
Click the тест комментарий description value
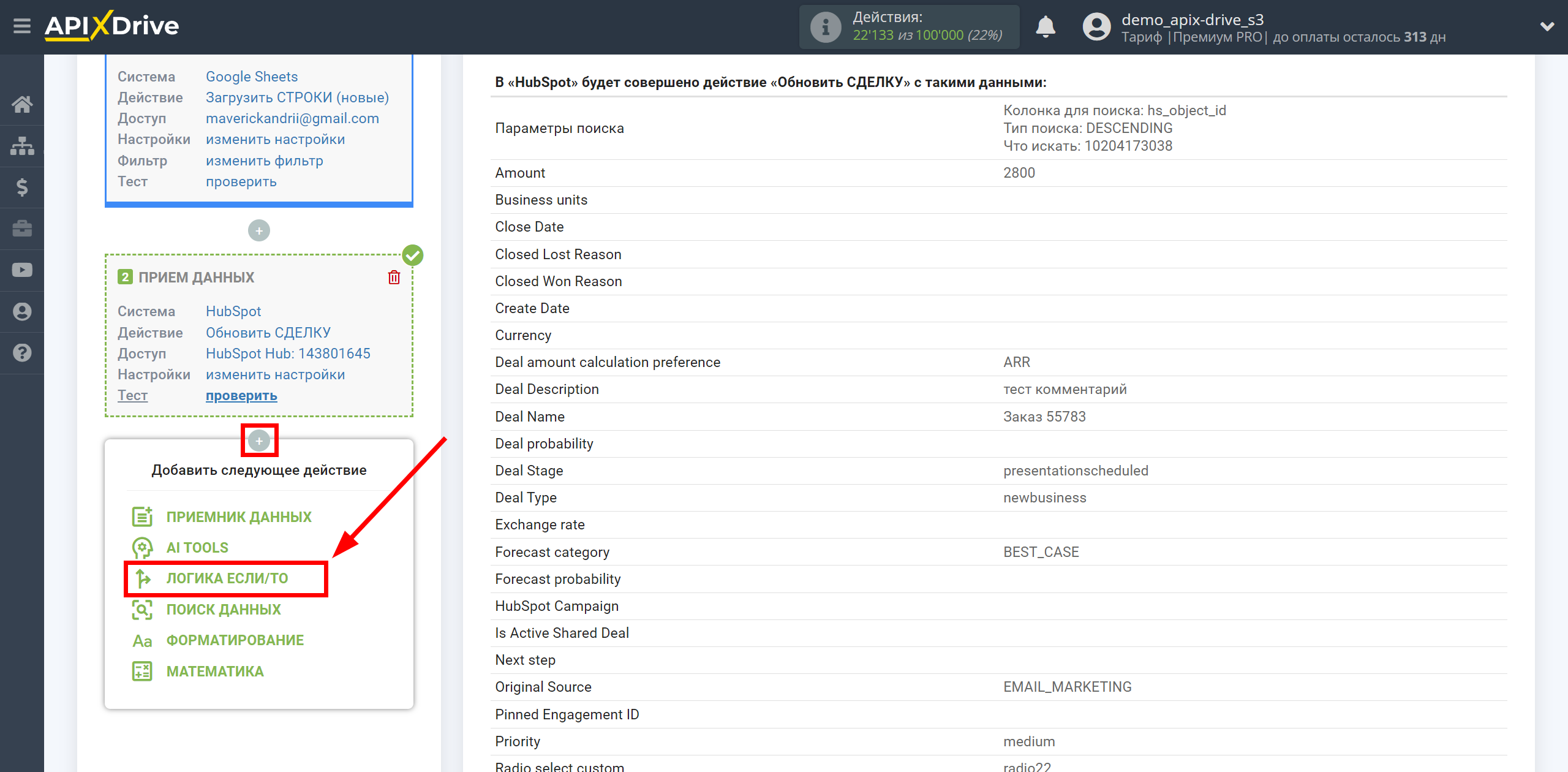pyautogui.click(x=1065, y=389)
